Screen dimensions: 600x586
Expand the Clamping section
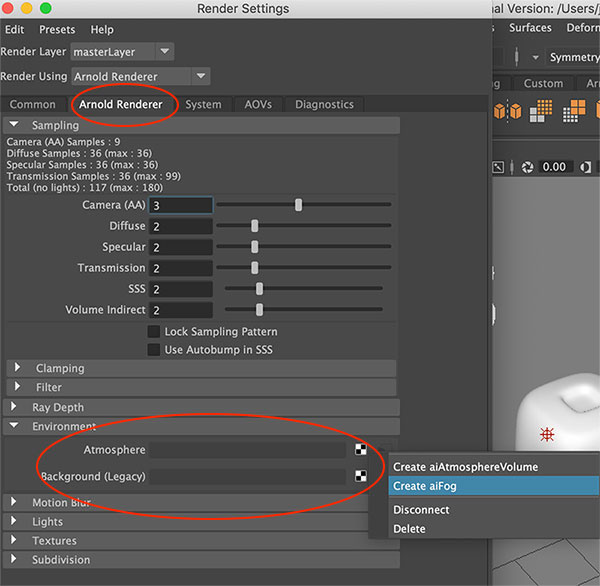coord(201,368)
